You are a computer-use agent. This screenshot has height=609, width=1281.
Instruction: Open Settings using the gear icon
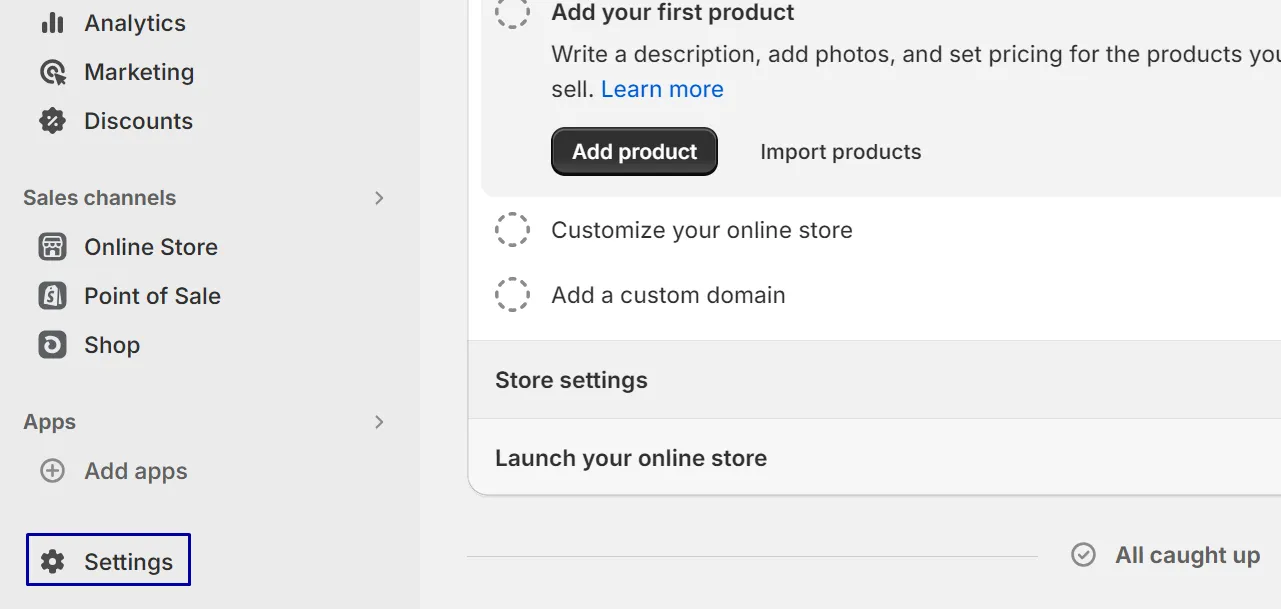[52, 562]
